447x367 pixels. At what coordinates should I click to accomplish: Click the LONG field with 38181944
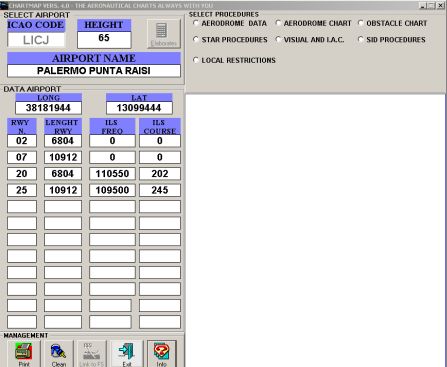coord(48,108)
